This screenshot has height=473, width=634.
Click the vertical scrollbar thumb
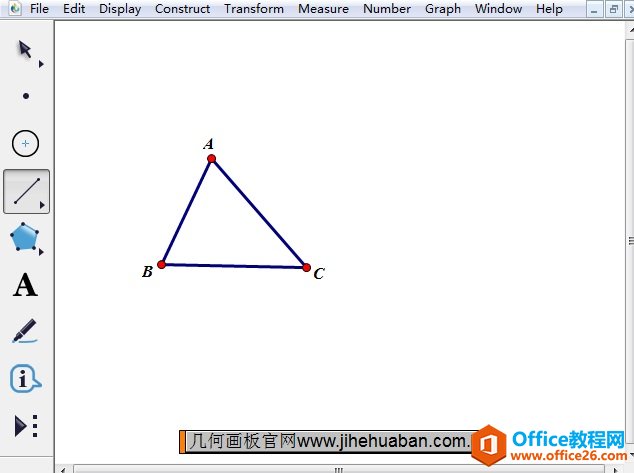(x=631, y=241)
